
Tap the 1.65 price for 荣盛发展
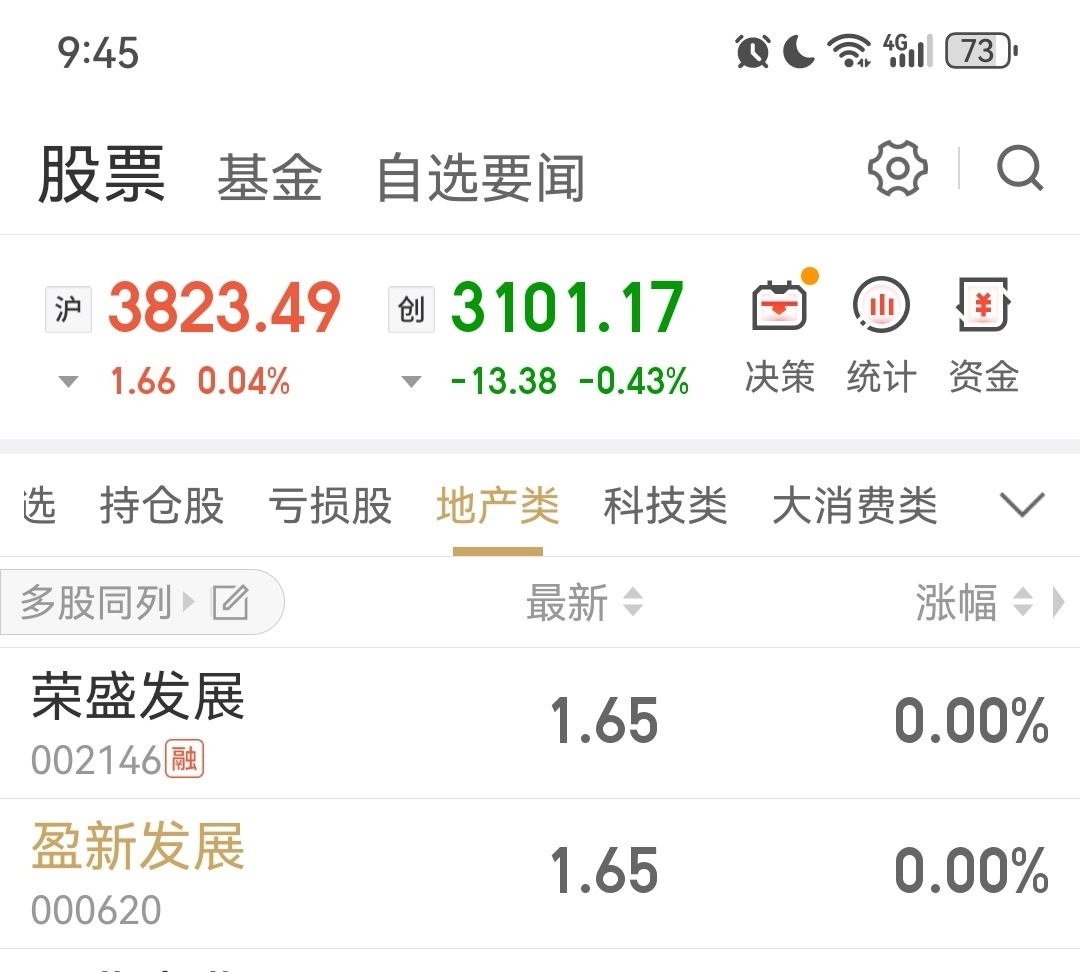605,721
